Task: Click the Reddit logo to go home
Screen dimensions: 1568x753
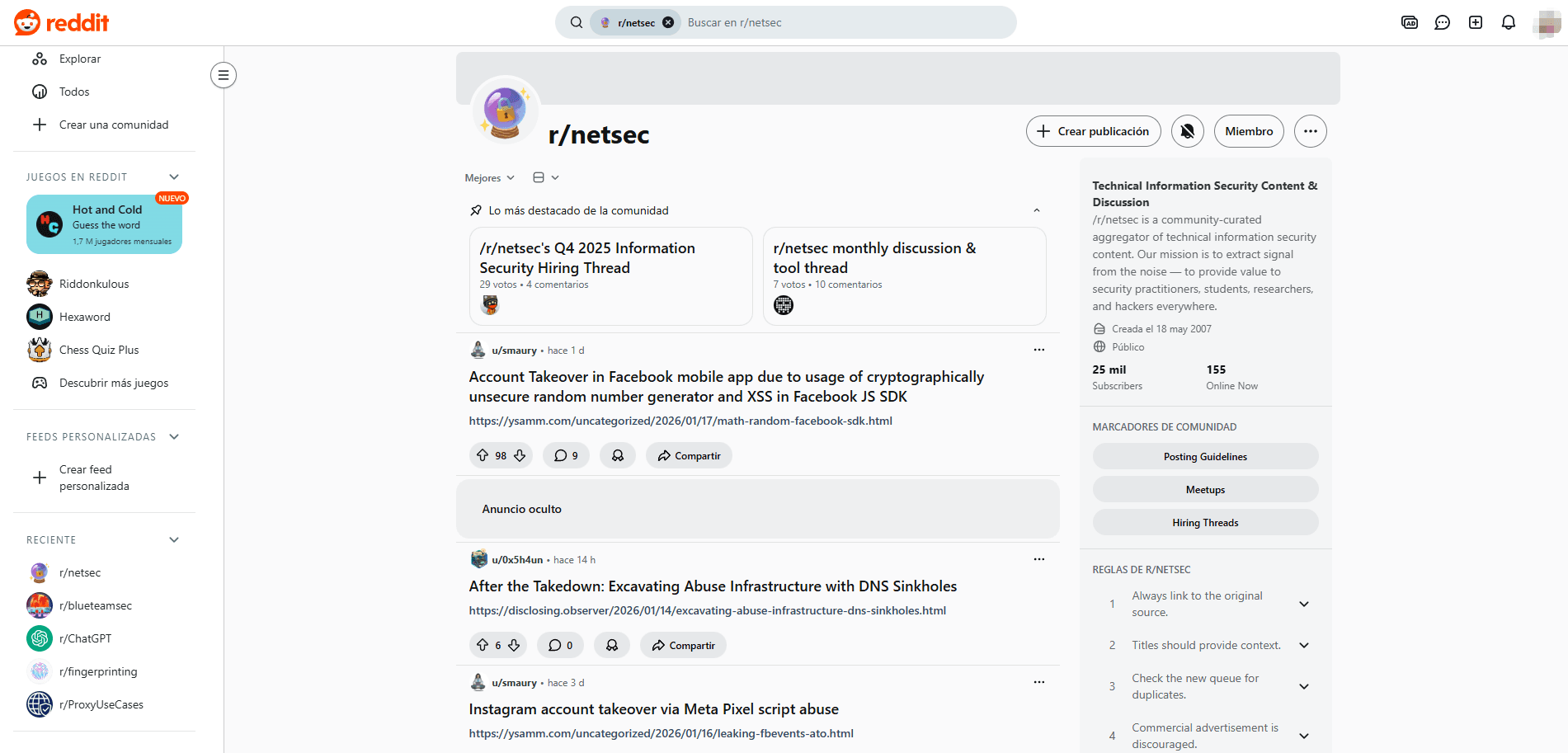Action: pos(62,22)
